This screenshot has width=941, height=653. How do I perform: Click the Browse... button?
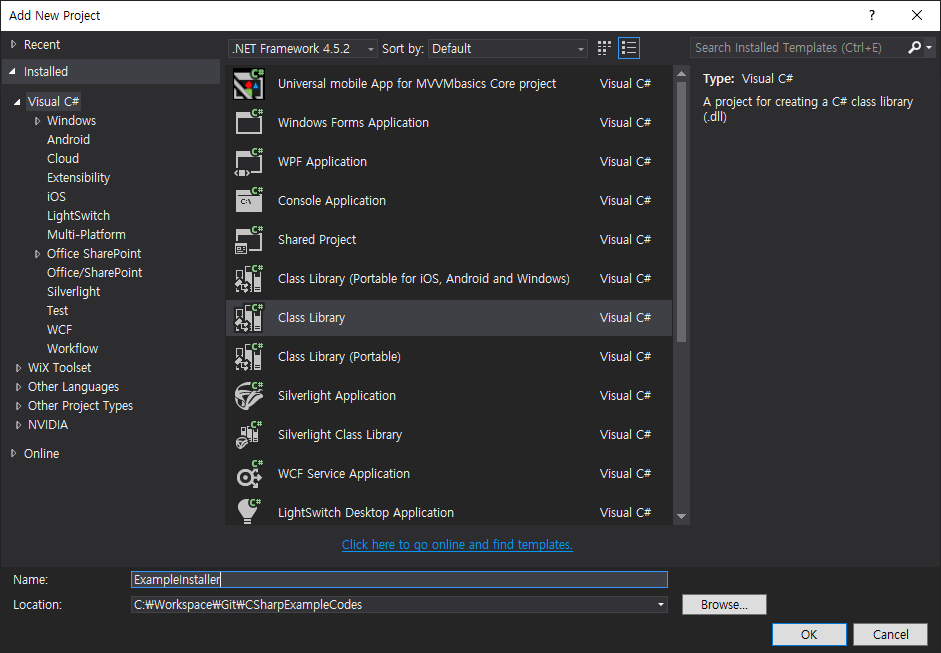[724, 604]
